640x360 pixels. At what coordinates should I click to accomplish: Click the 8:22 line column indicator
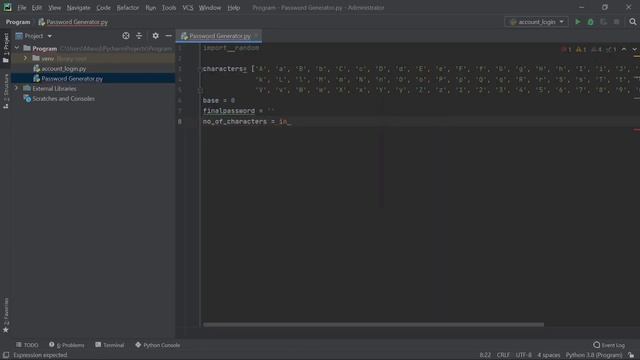point(485,355)
